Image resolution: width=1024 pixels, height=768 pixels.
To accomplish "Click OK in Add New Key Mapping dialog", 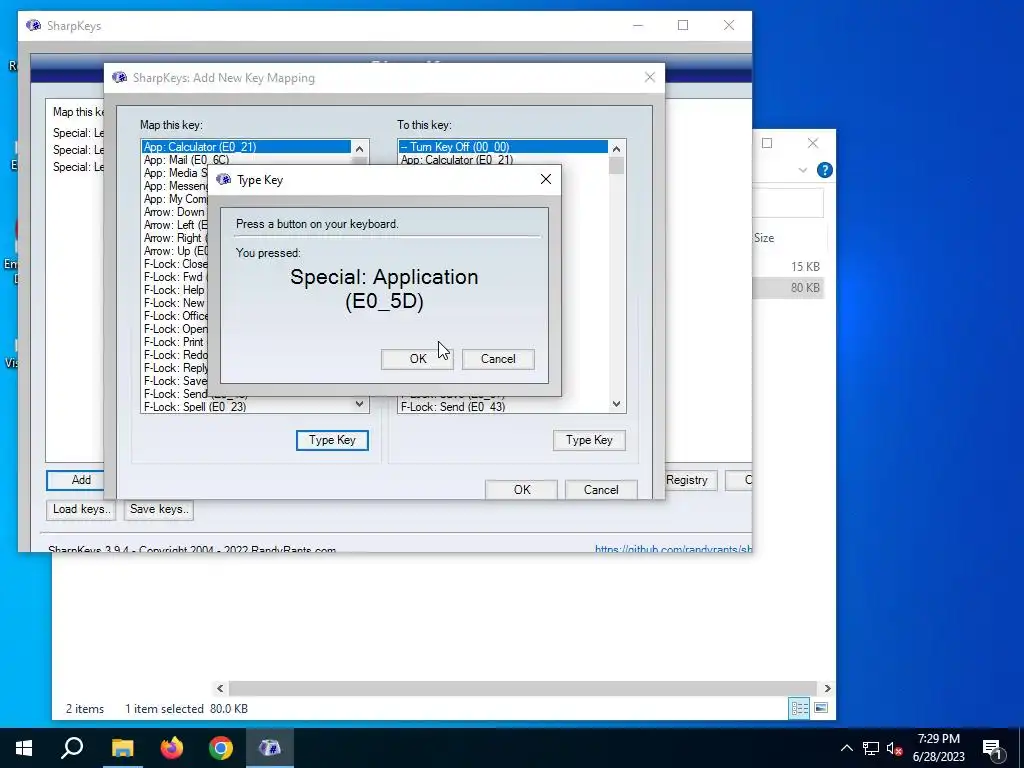I will click(521, 490).
